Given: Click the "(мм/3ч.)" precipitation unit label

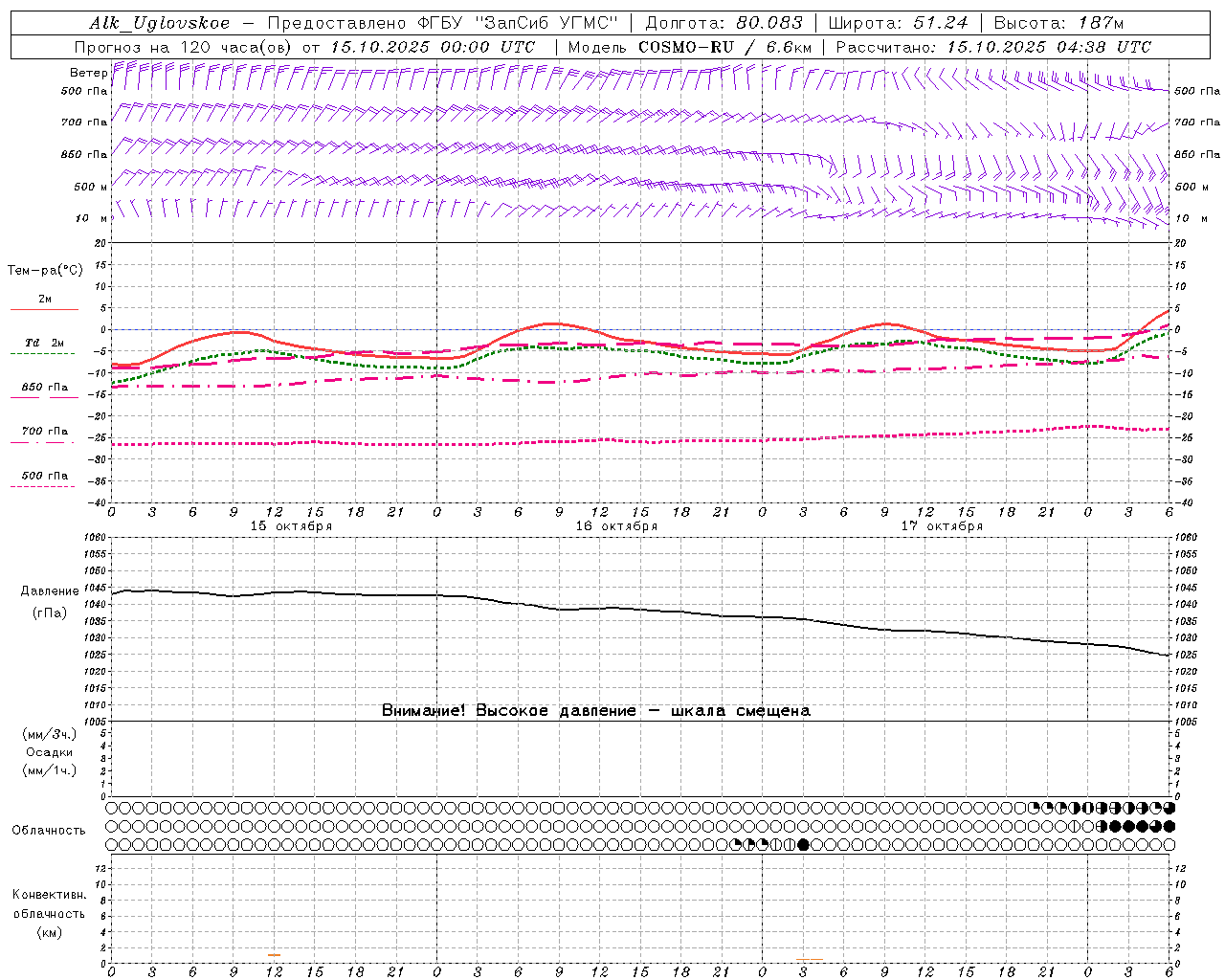Looking at the screenshot, I should pyautogui.click(x=49, y=734).
